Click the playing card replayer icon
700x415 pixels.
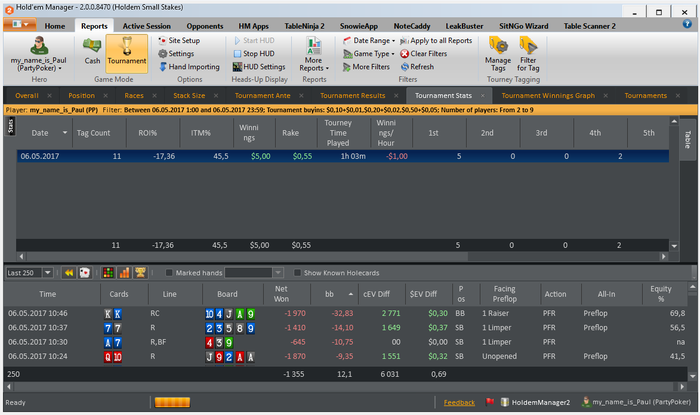(x=84, y=273)
